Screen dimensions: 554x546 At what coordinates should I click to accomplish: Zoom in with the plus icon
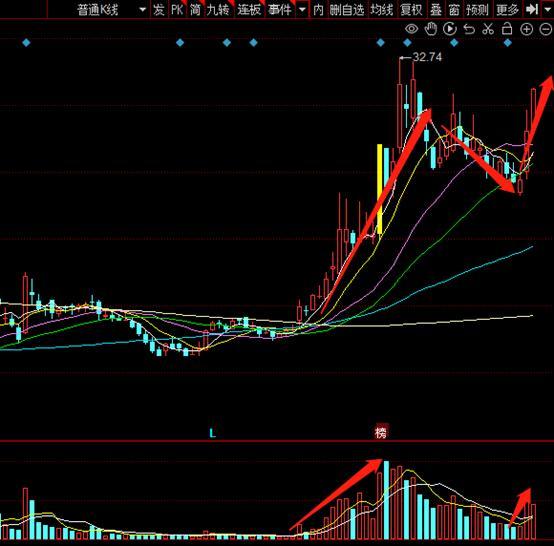pos(526,29)
